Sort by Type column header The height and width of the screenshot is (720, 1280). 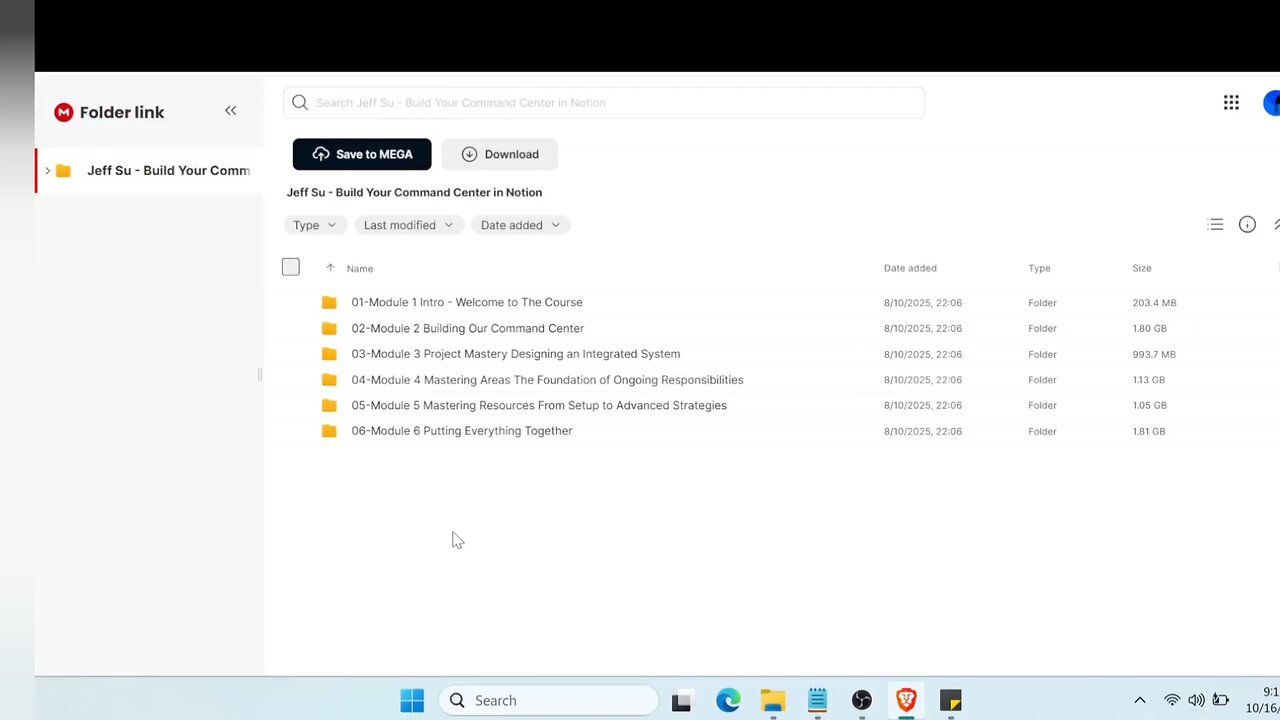1039,268
